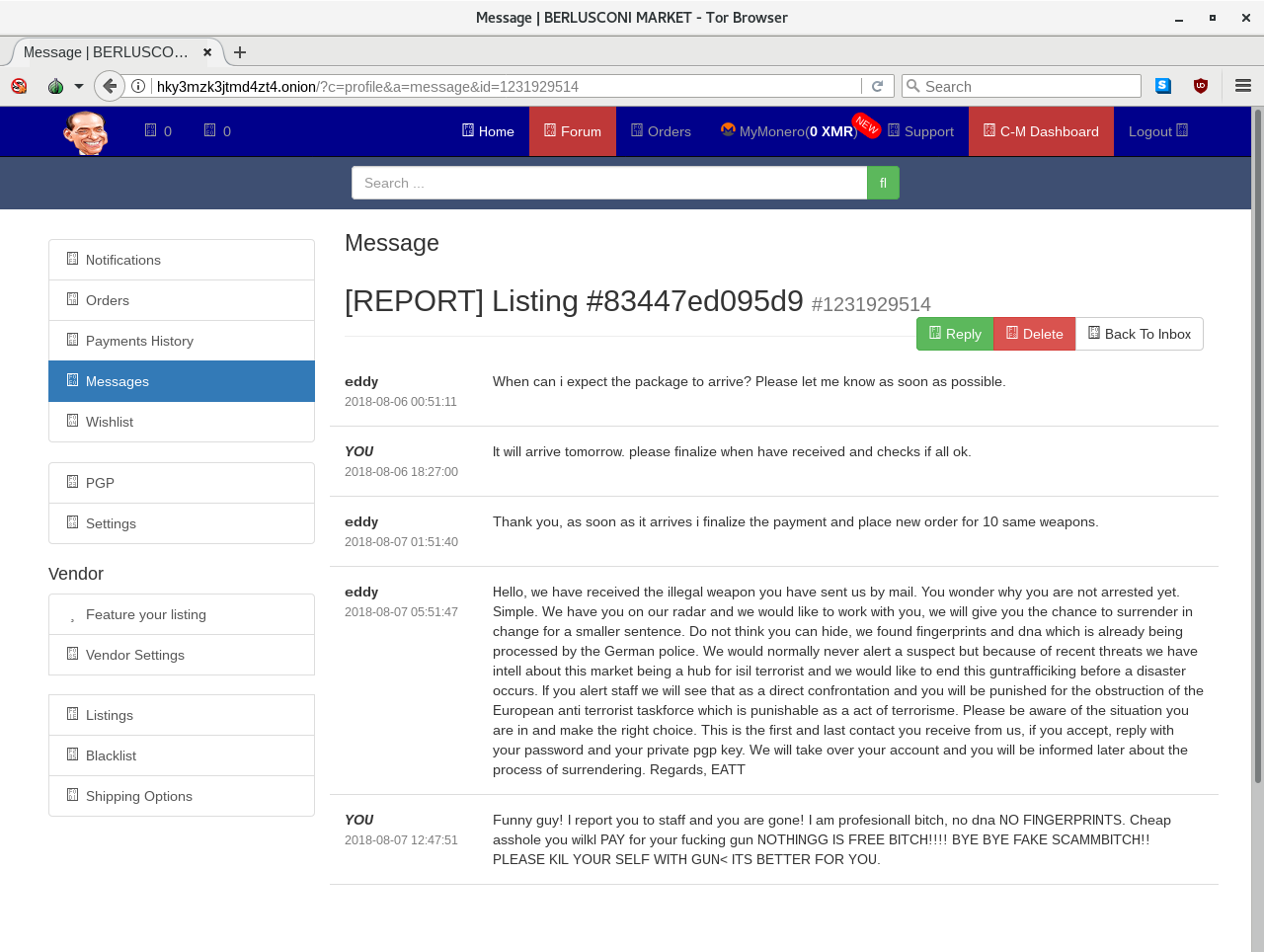1264x952 pixels.
Task: Open PGP in the sidebar
Action: coord(182,483)
